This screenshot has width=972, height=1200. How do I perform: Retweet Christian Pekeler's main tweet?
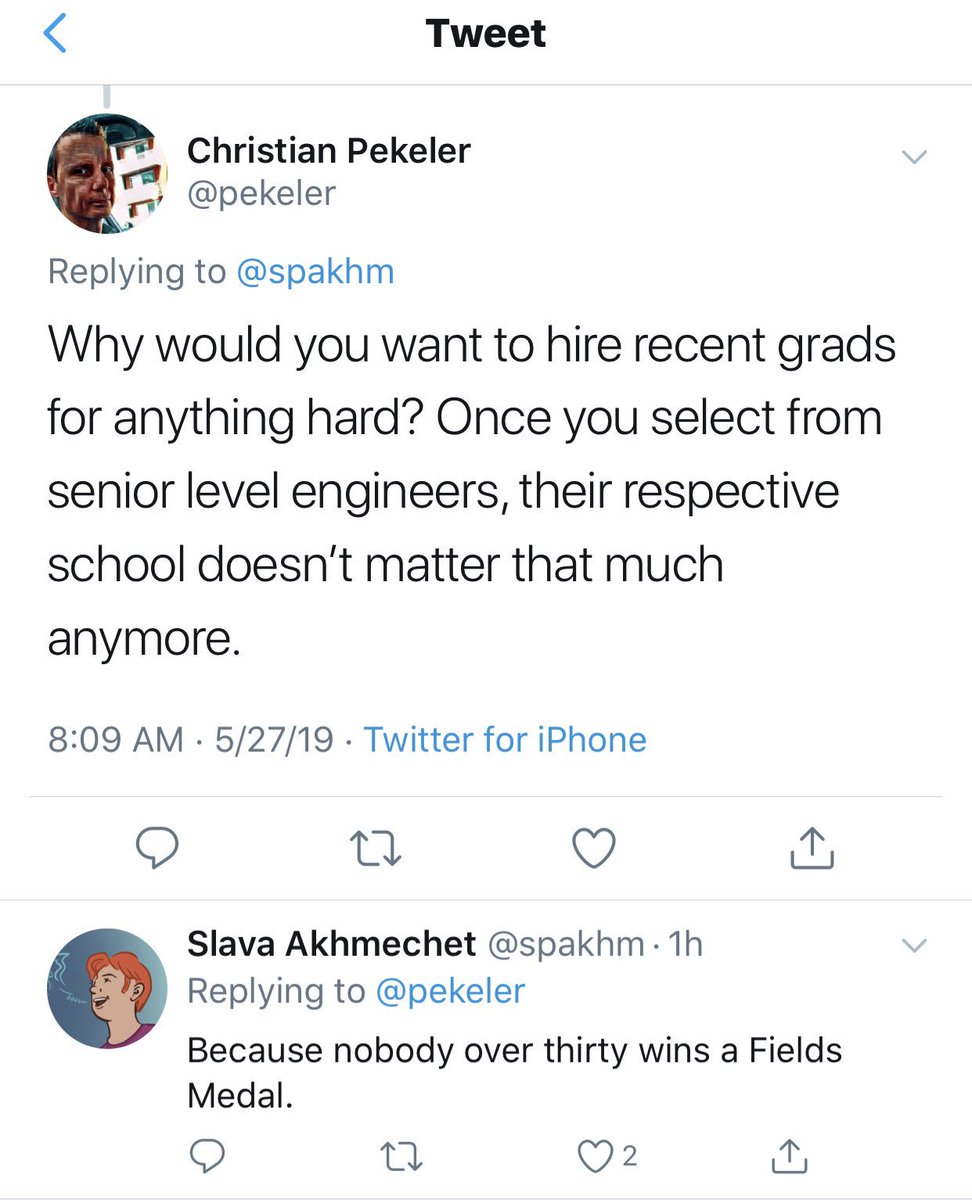(x=376, y=849)
